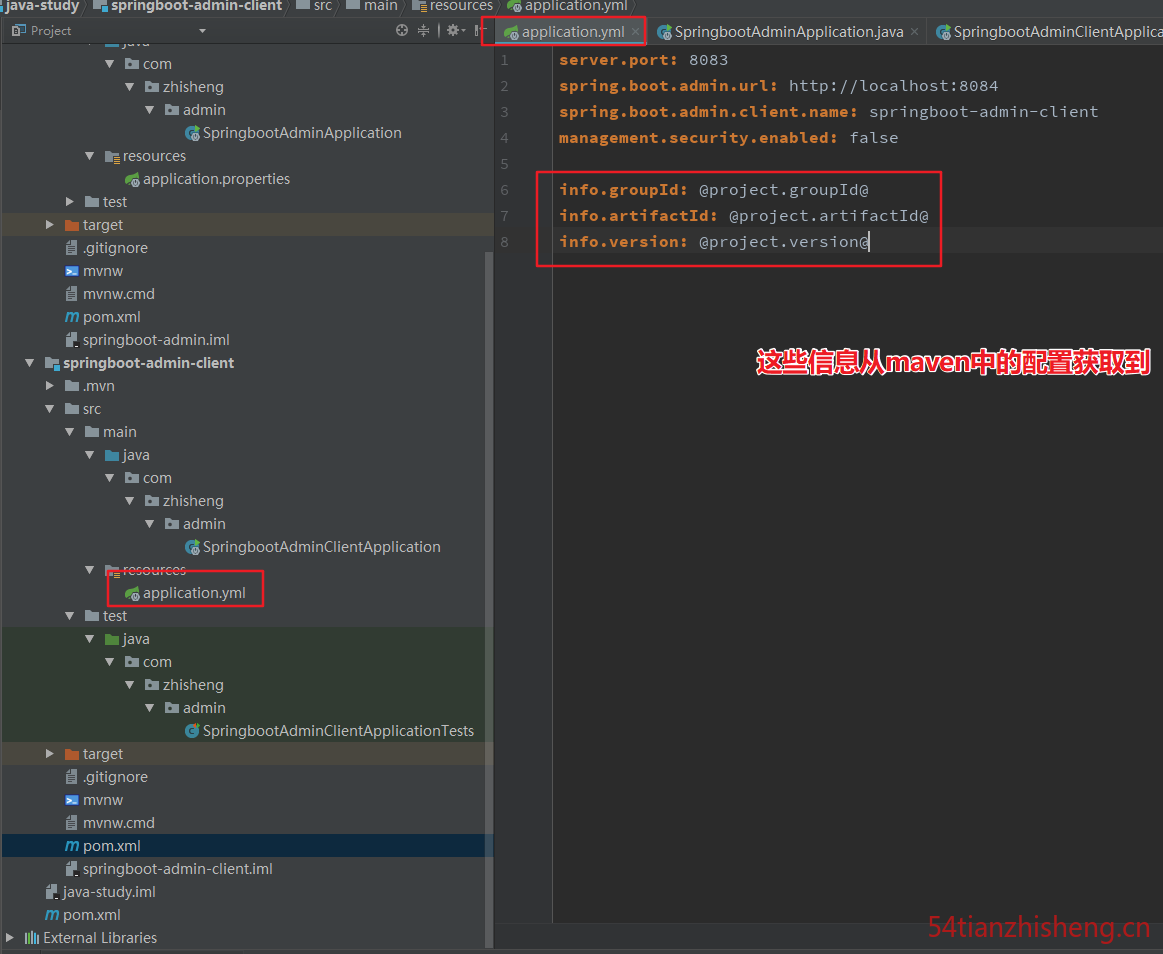1163x954 pixels.
Task: Place cursor on the info.artifactId line
Action: [x=744, y=216]
